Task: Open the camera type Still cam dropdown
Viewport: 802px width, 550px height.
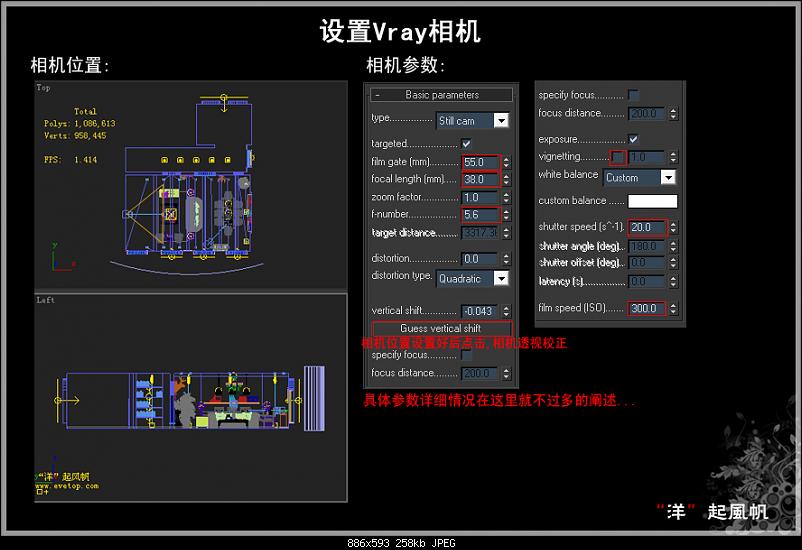Action: click(473, 121)
